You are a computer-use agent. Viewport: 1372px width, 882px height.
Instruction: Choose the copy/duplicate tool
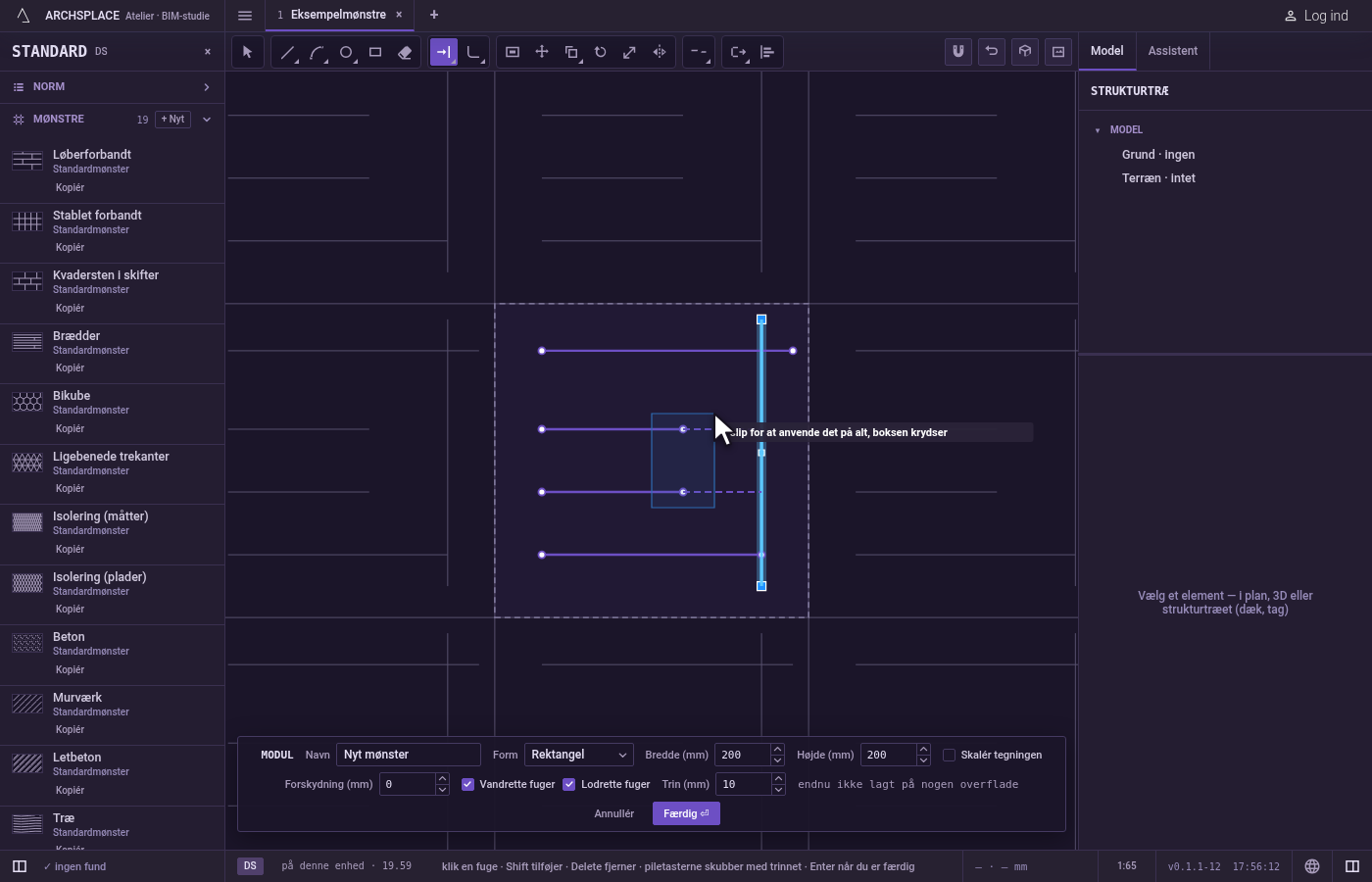(x=571, y=52)
